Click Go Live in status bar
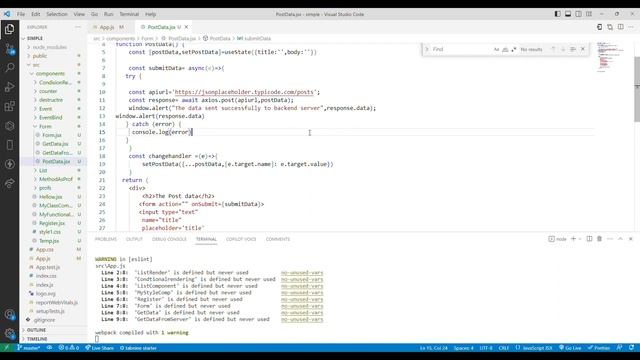The width and height of the screenshot is (640, 360). [x=570, y=348]
